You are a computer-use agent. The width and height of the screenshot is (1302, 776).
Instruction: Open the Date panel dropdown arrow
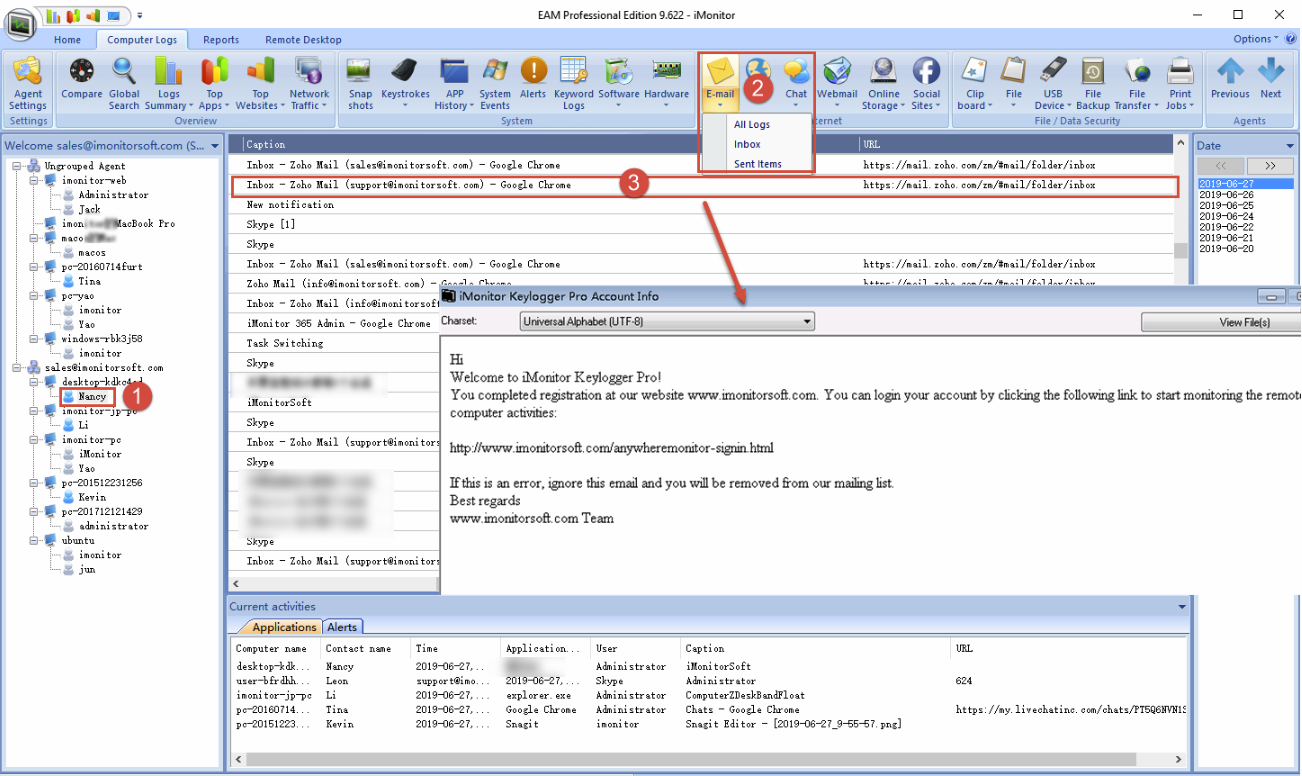(1290, 146)
